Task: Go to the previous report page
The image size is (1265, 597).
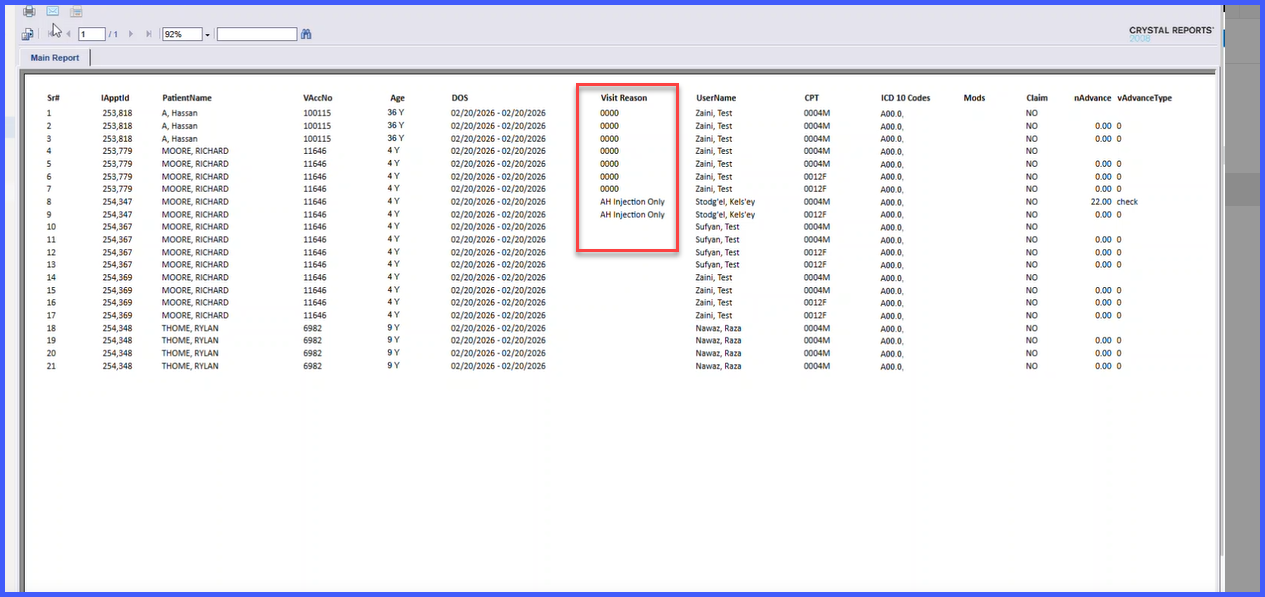Action: pyautogui.click(x=68, y=34)
